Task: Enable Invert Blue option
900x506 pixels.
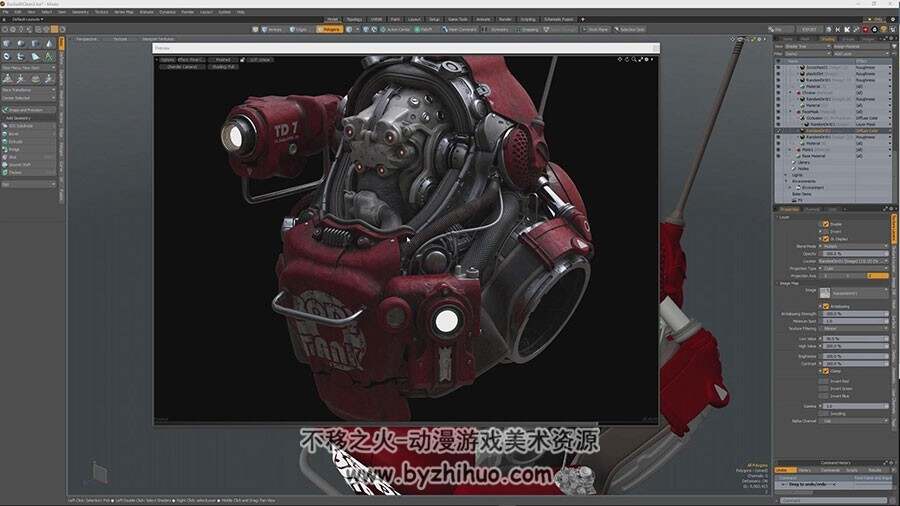Action: (823, 396)
